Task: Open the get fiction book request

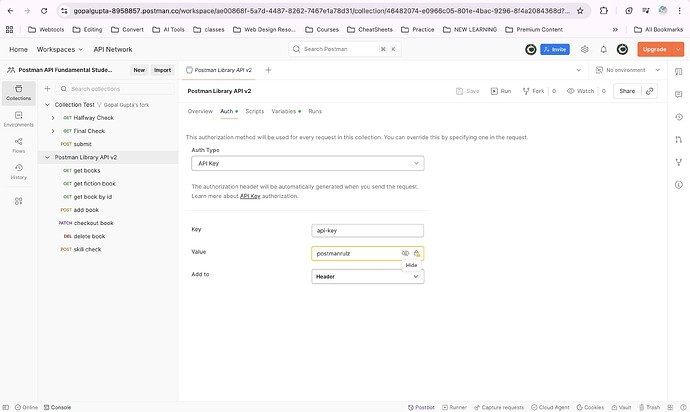Action: pos(94,184)
